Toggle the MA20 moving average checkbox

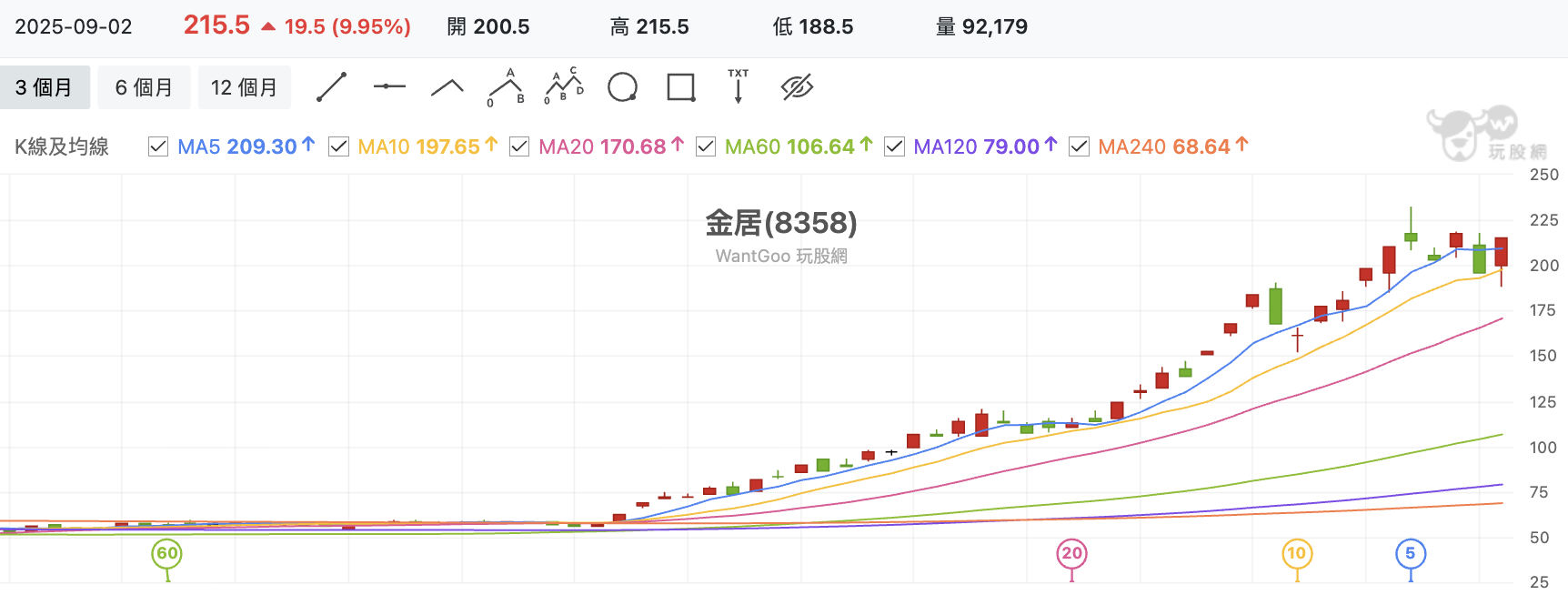pyautogui.click(x=519, y=146)
